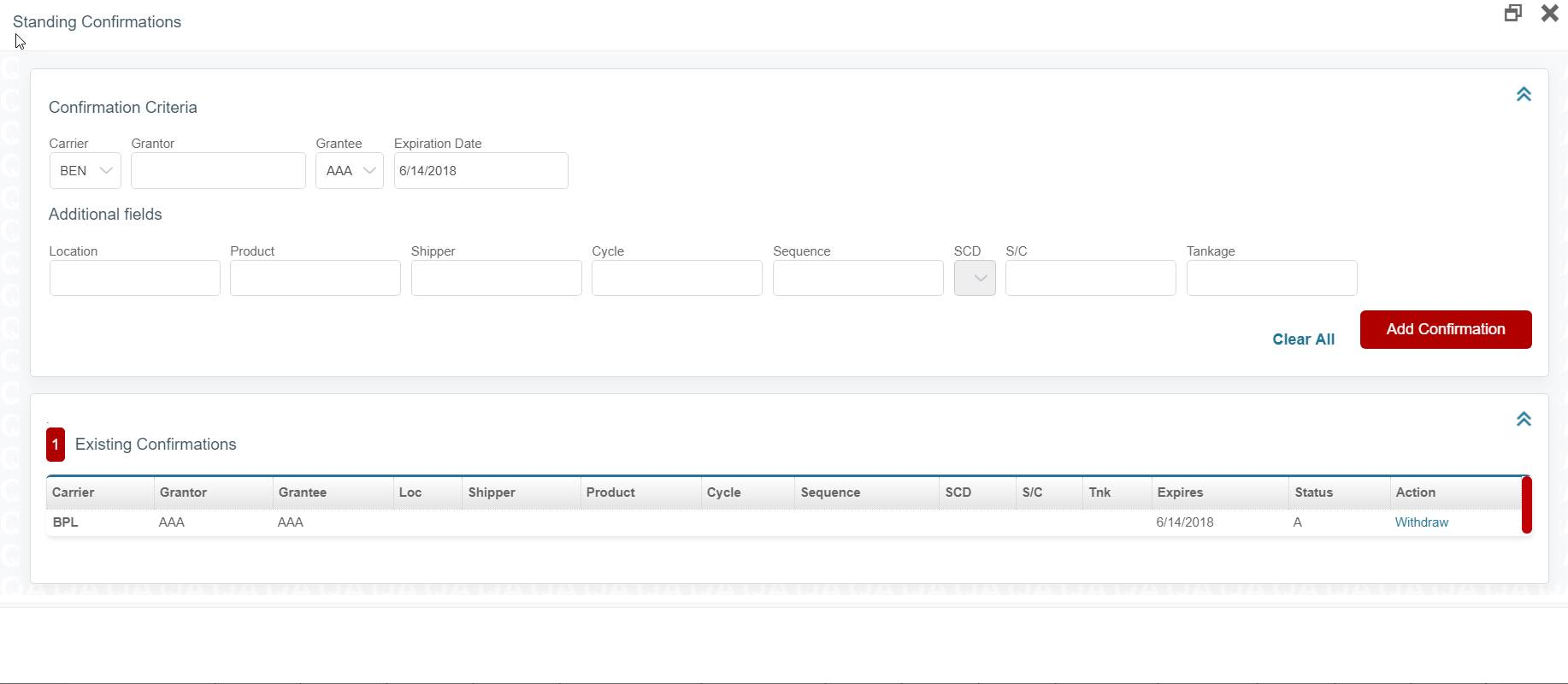Focus the Grantor input field
Image resolution: width=1568 pixels, height=684 pixels.
218,171
